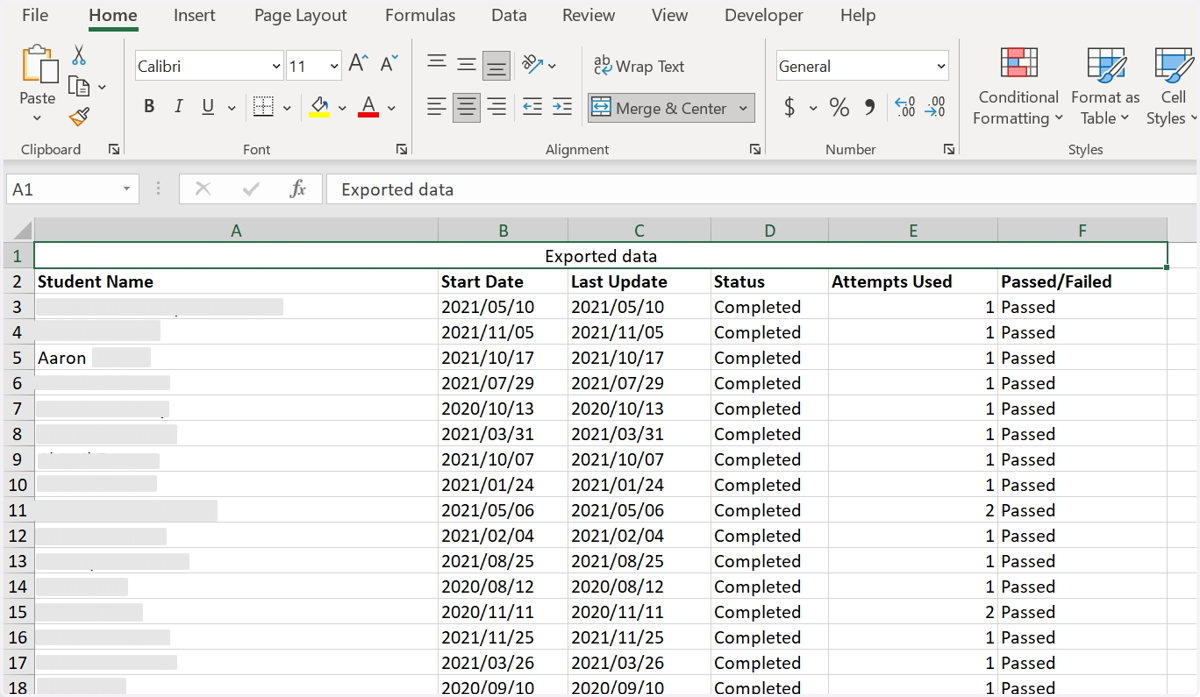Click the formula bar text
Viewport: 1200px width, 697px height.
tap(397, 189)
